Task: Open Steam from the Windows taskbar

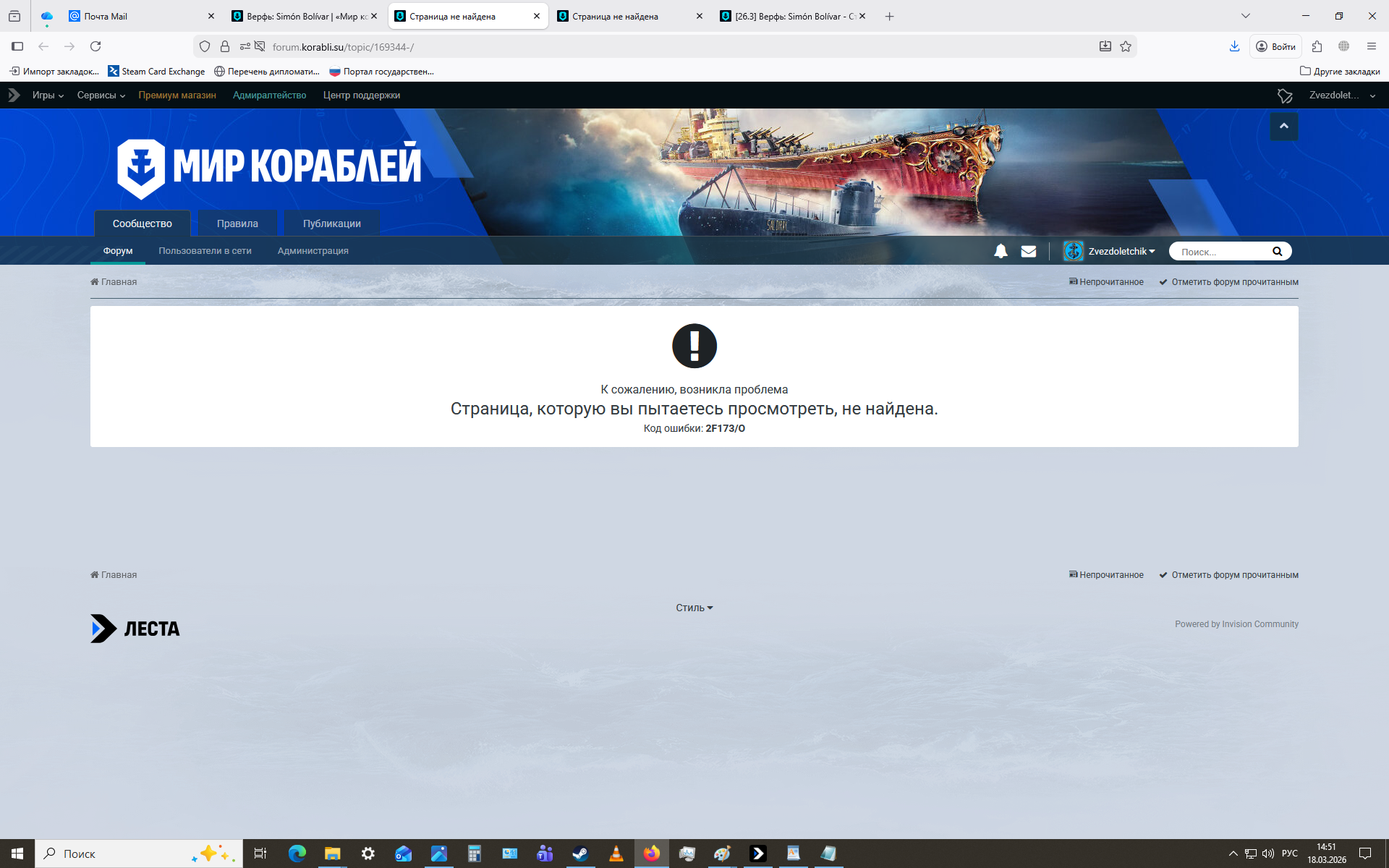Action: tap(580, 854)
